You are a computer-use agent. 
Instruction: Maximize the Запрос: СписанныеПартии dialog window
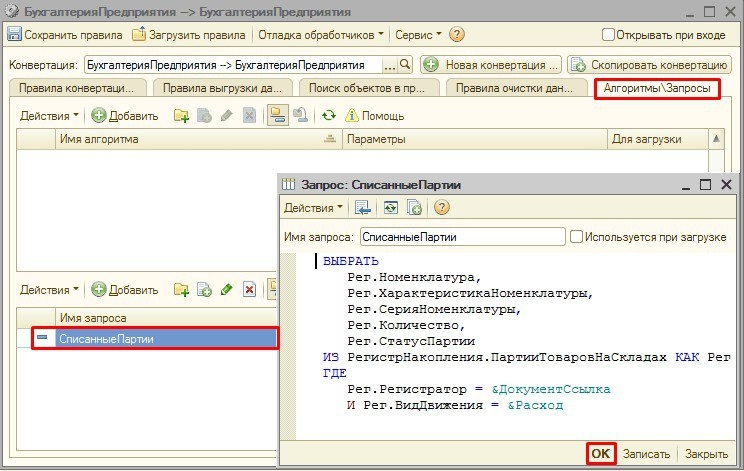pyautogui.click(x=706, y=185)
